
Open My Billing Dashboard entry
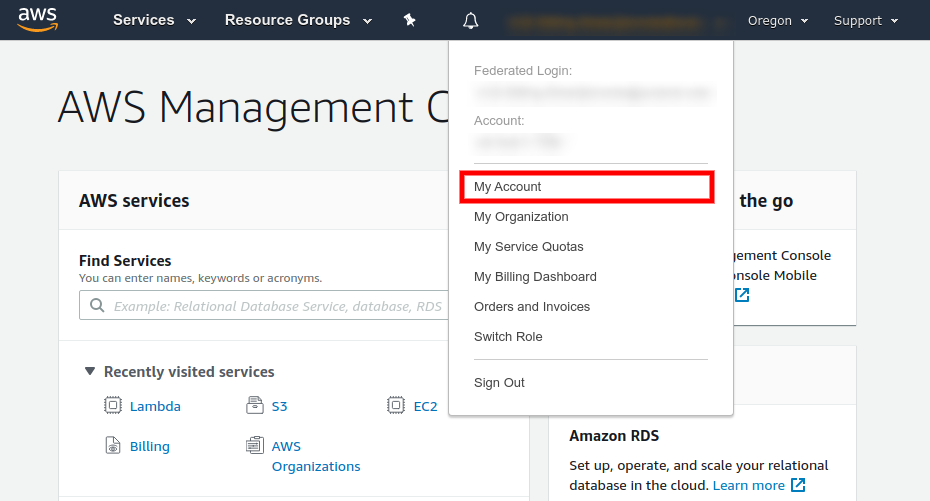point(535,277)
